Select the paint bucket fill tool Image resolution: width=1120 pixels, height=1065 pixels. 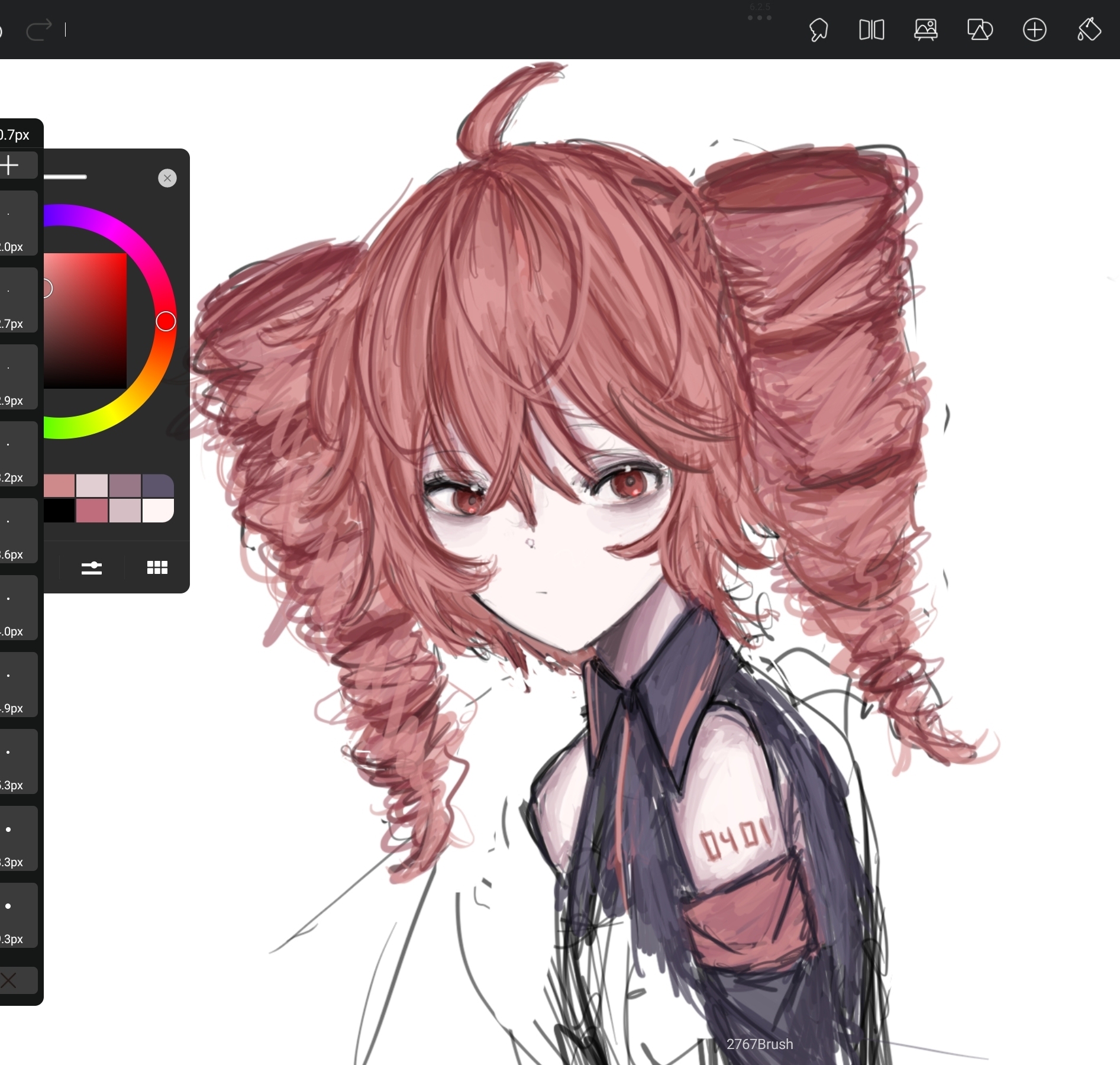click(1089, 30)
